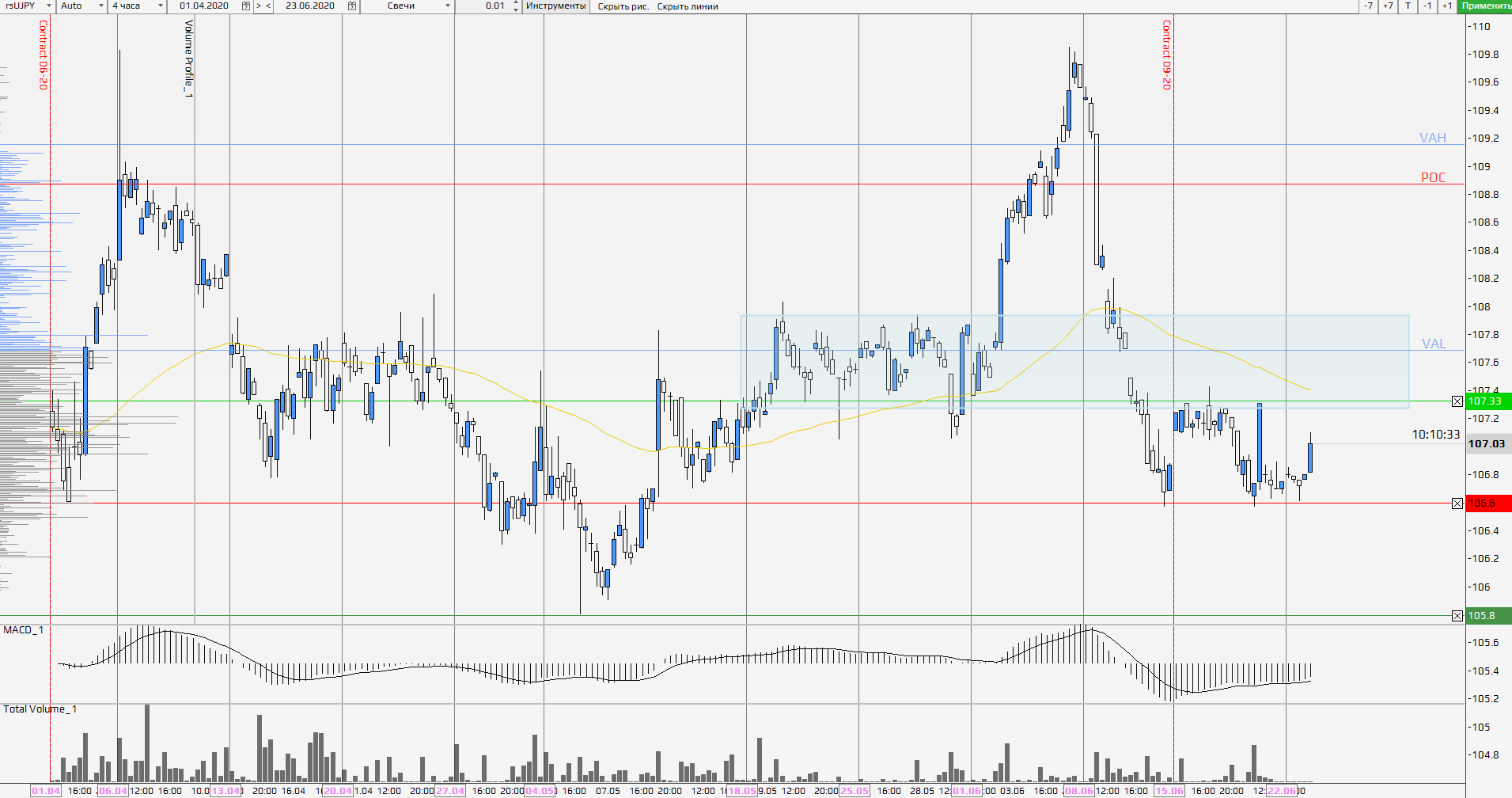The width and height of the screenshot is (1512, 798).
Task: Toggle Скрыть рис. to hide drawings
Action: (623, 6)
